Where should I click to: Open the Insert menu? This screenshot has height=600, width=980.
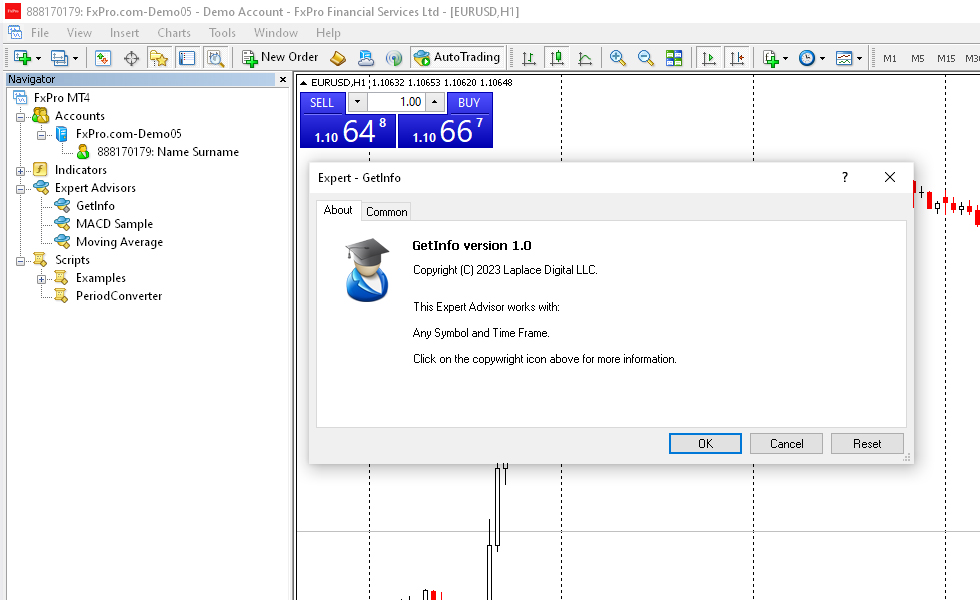point(124,33)
